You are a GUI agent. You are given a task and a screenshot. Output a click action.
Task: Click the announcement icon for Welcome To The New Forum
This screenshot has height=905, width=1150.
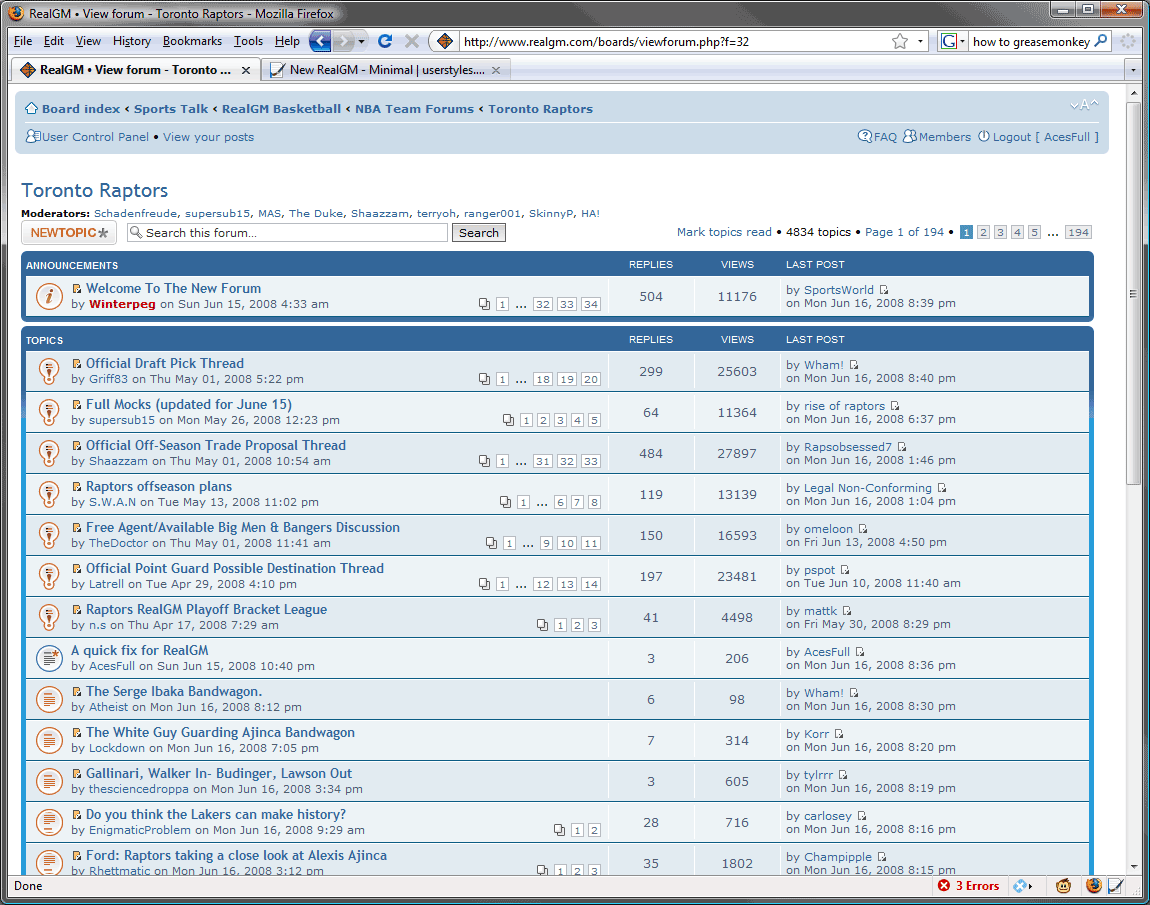click(49, 296)
